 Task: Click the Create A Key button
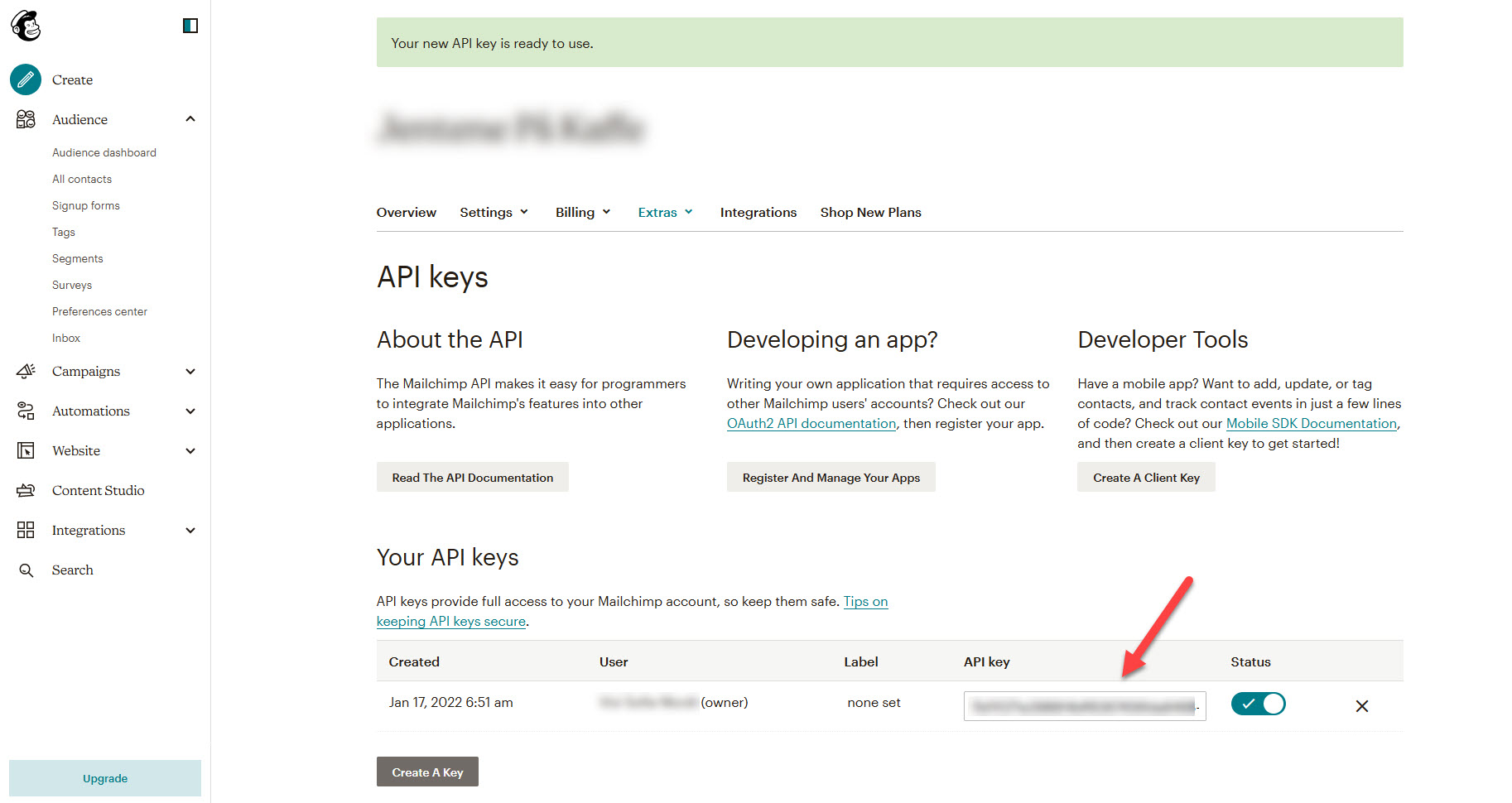click(427, 772)
